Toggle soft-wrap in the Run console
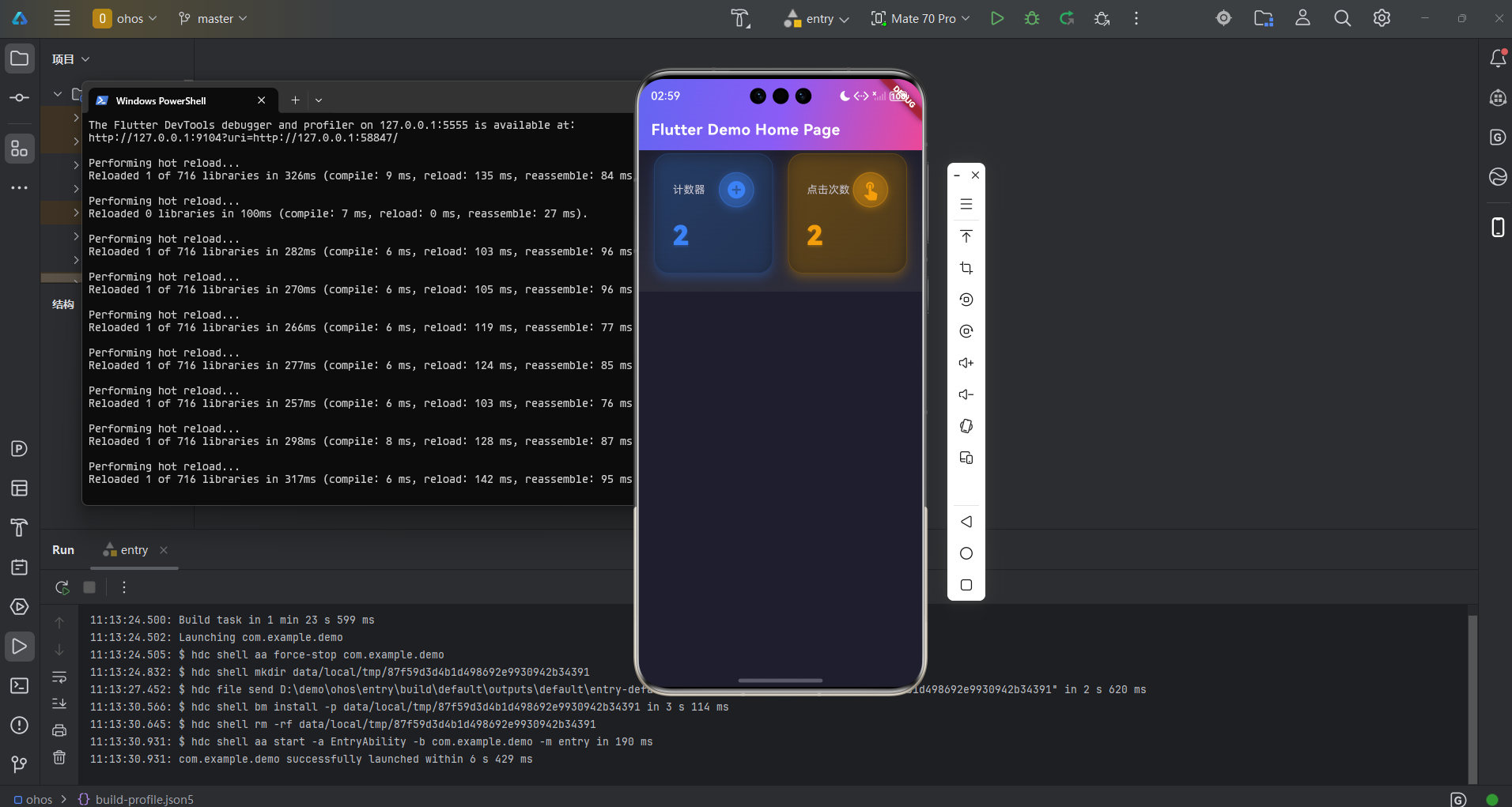The width and height of the screenshot is (1512, 807). tap(59, 677)
